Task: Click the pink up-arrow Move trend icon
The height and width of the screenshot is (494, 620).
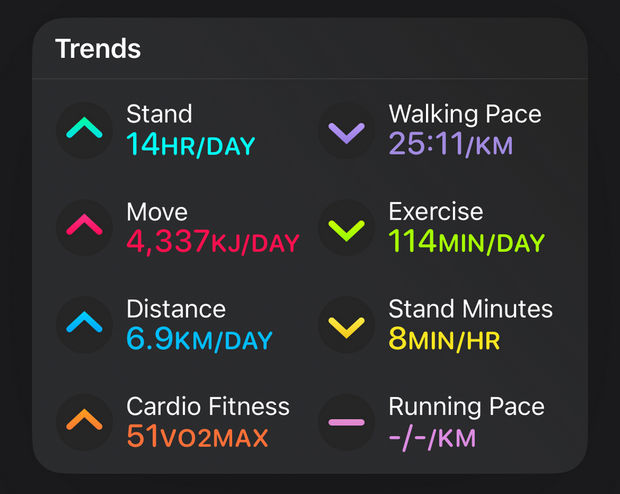Action: point(86,226)
